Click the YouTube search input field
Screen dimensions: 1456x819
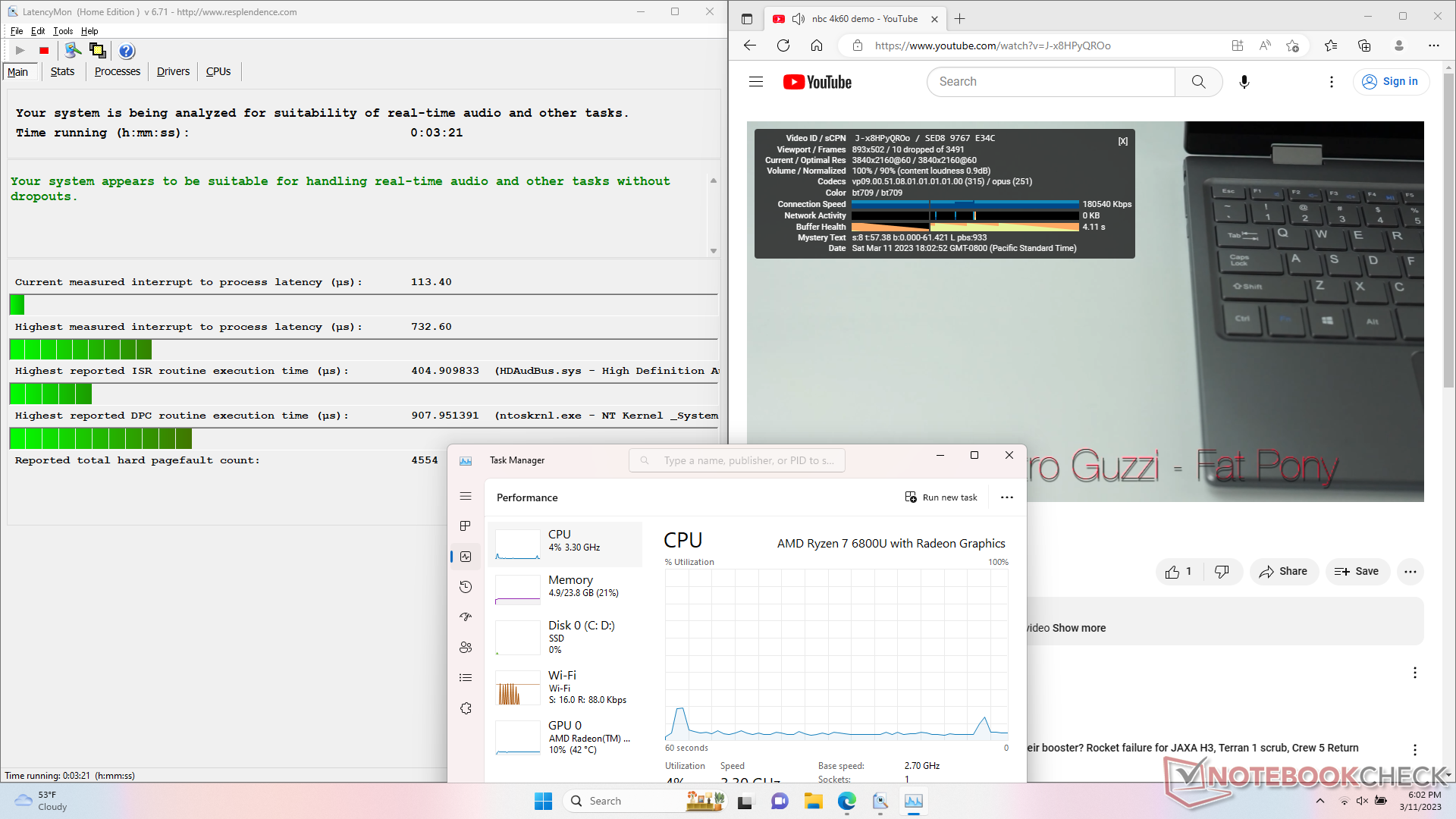tap(1050, 82)
